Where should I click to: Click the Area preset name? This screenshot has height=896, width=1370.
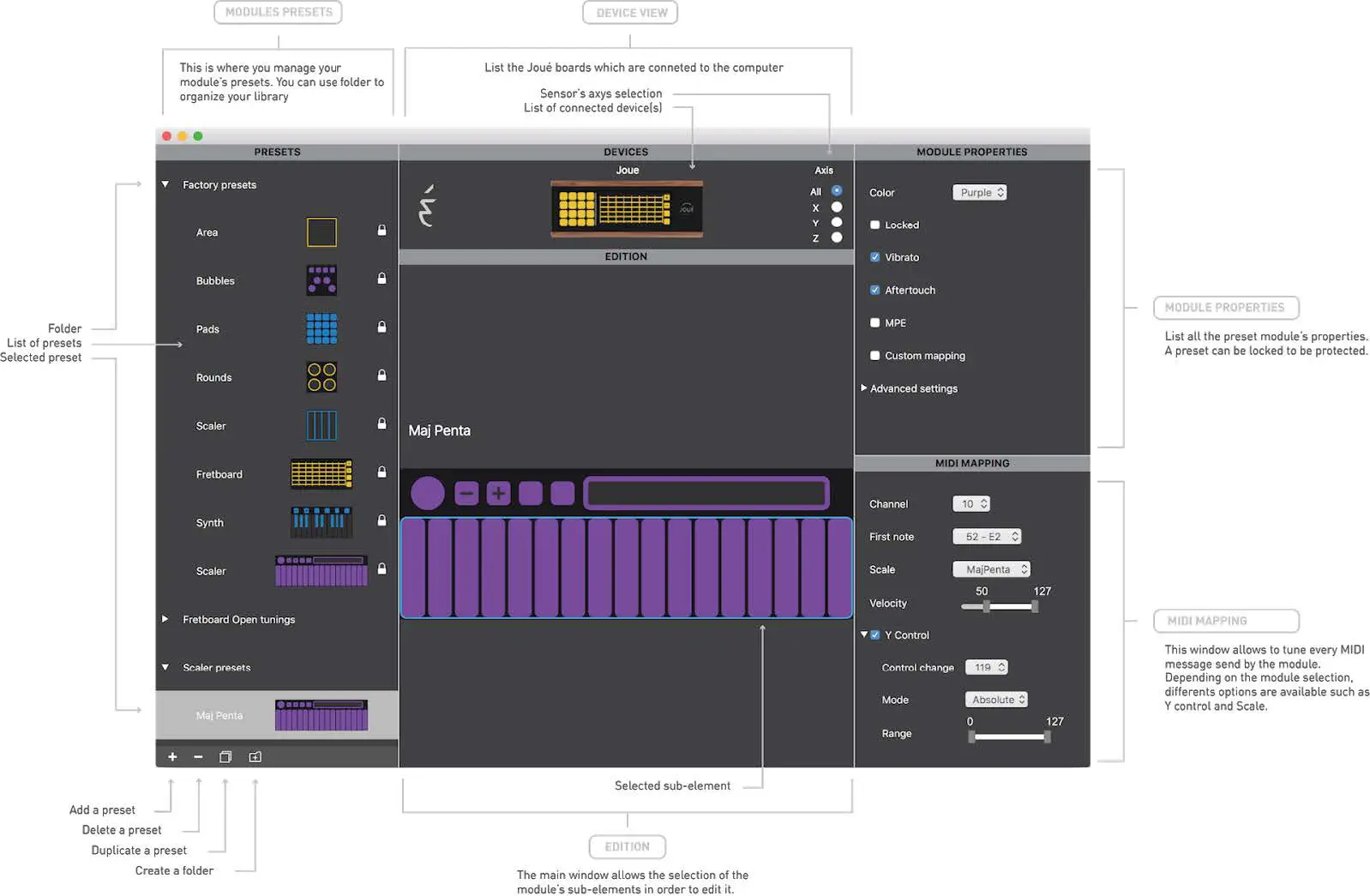207,232
